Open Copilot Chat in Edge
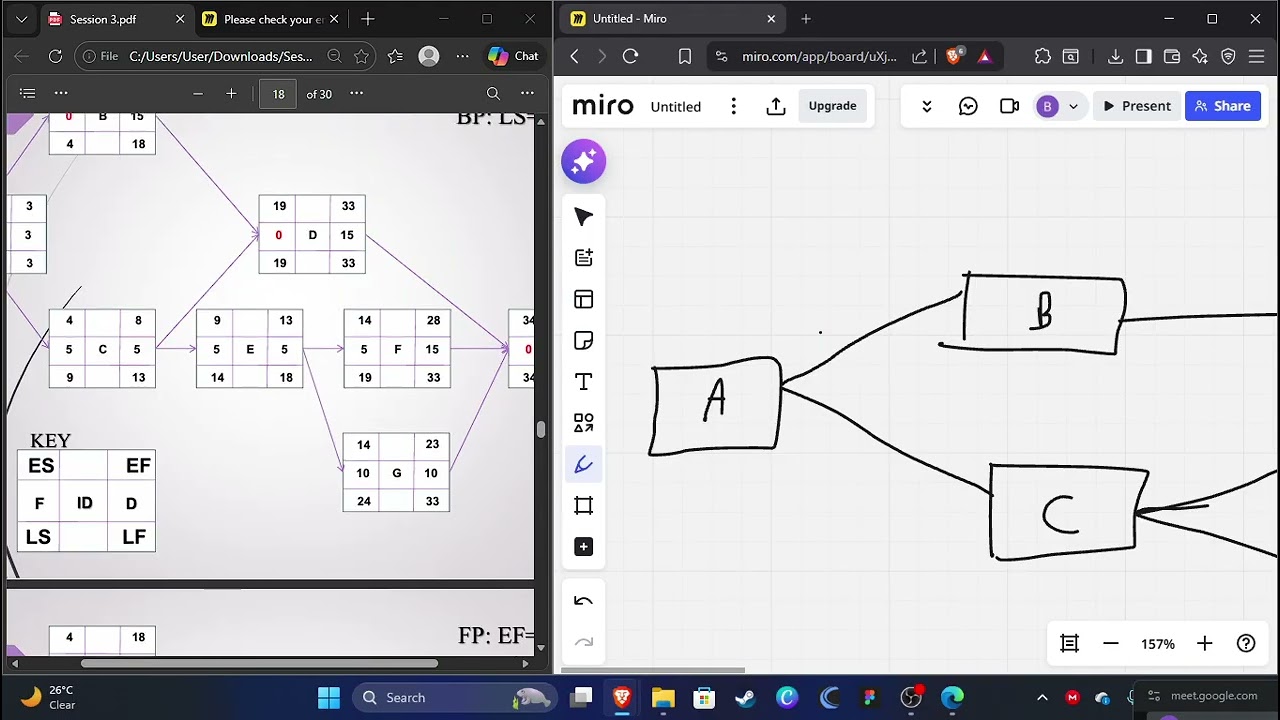 click(513, 57)
